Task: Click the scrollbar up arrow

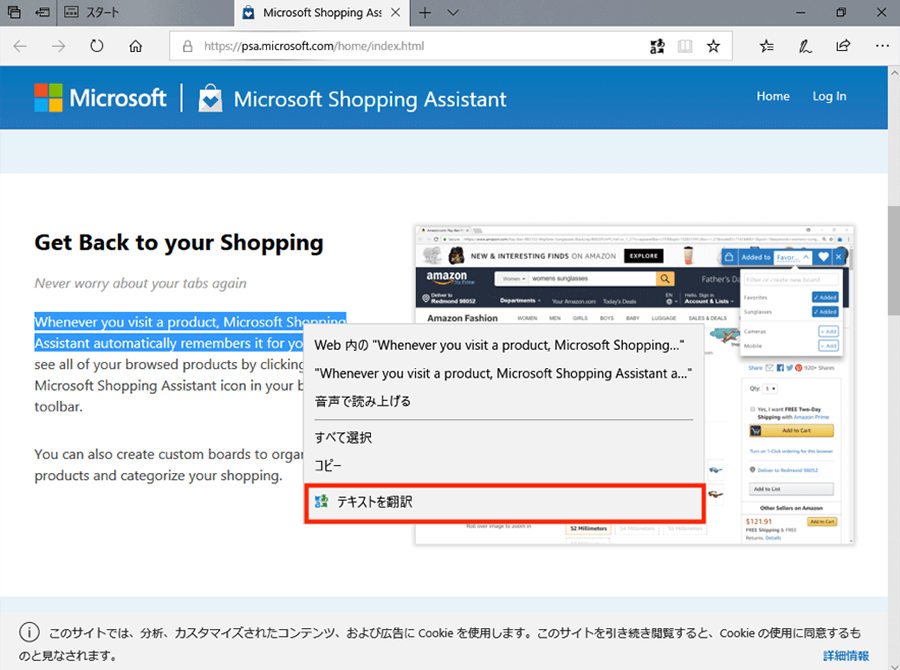Action: tap(894, 73)
